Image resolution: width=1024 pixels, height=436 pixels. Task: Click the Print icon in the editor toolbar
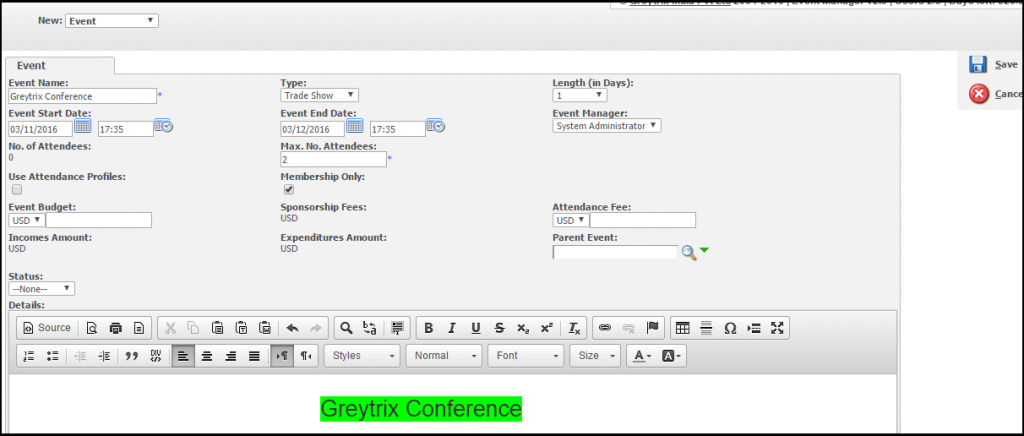coord(116,328)
